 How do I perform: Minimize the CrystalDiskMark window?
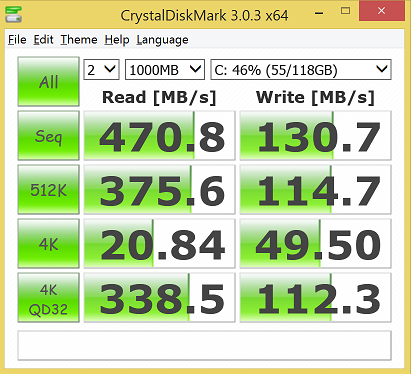pyautogui.click(x=319, y=12)
